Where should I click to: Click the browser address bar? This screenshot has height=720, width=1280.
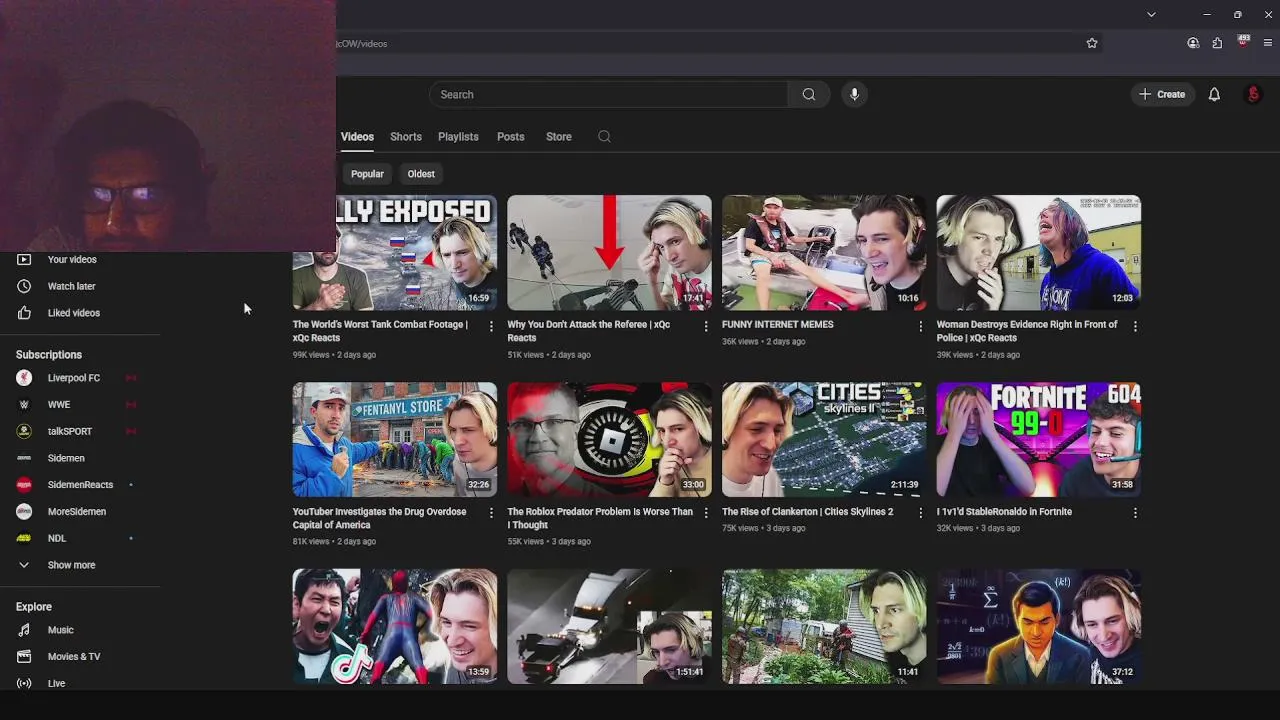pos(708,43)
